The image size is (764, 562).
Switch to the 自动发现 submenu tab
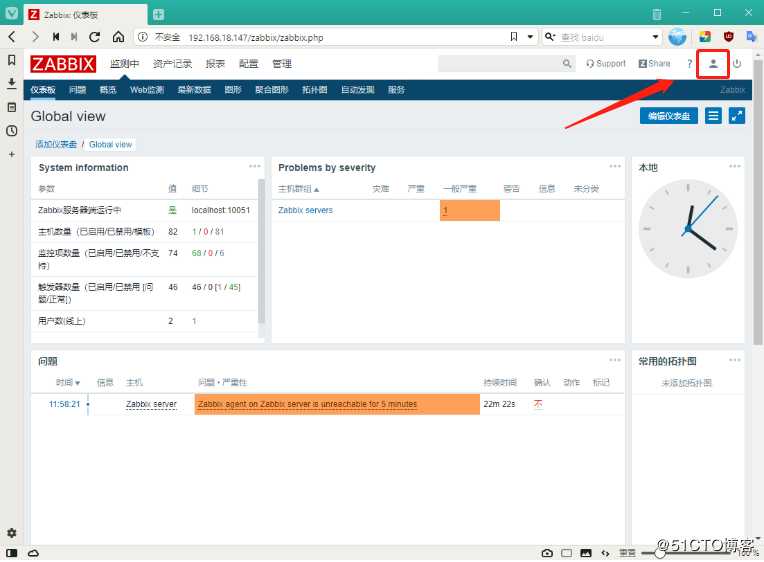pyautogui.click(x=358, y=90)
